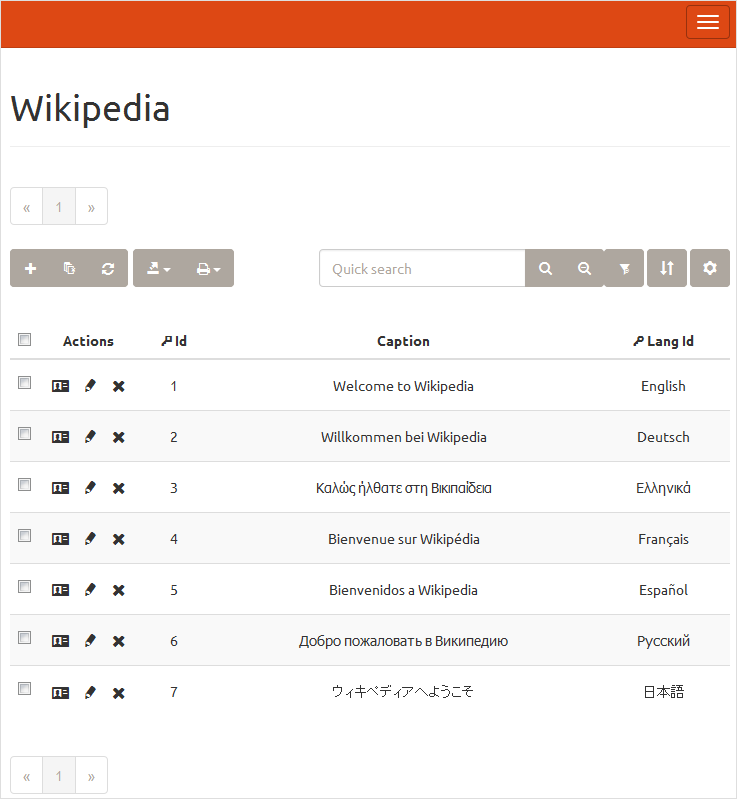
Task: Click the Deutsch language cell
Action: click(x=663, y=437)
